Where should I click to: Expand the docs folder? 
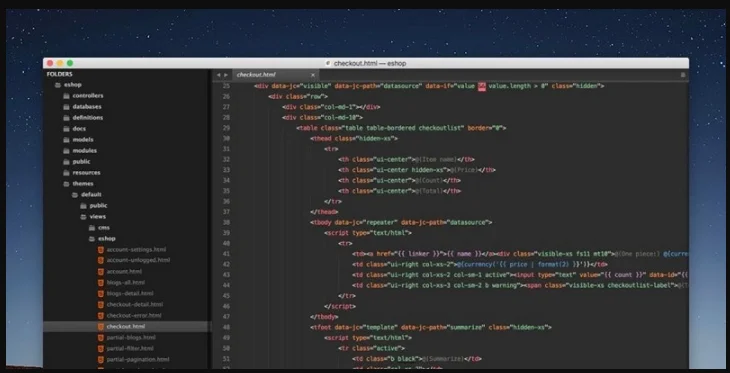tap(79, 129)
